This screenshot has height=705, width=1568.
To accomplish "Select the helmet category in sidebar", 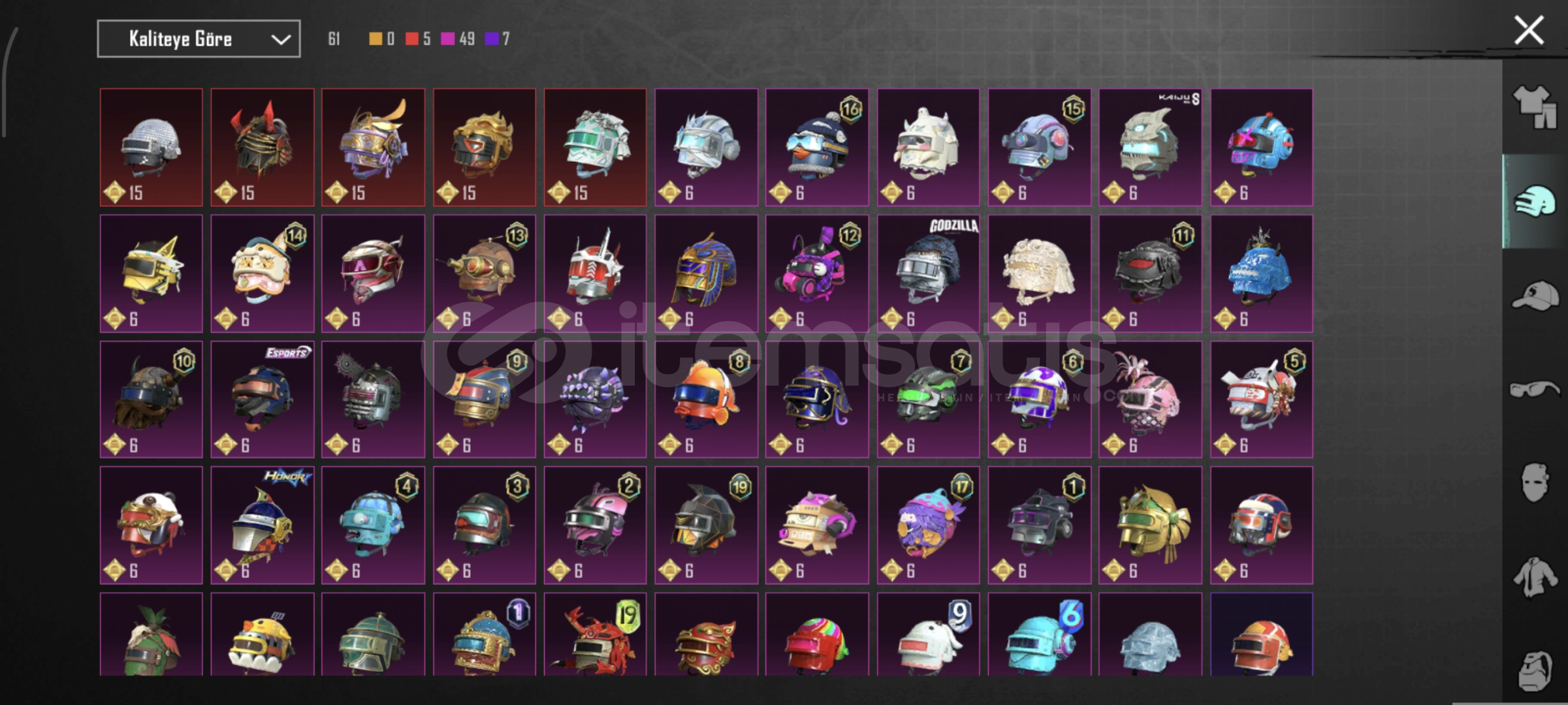I will pyautogui.click(x=1534, y=202).
